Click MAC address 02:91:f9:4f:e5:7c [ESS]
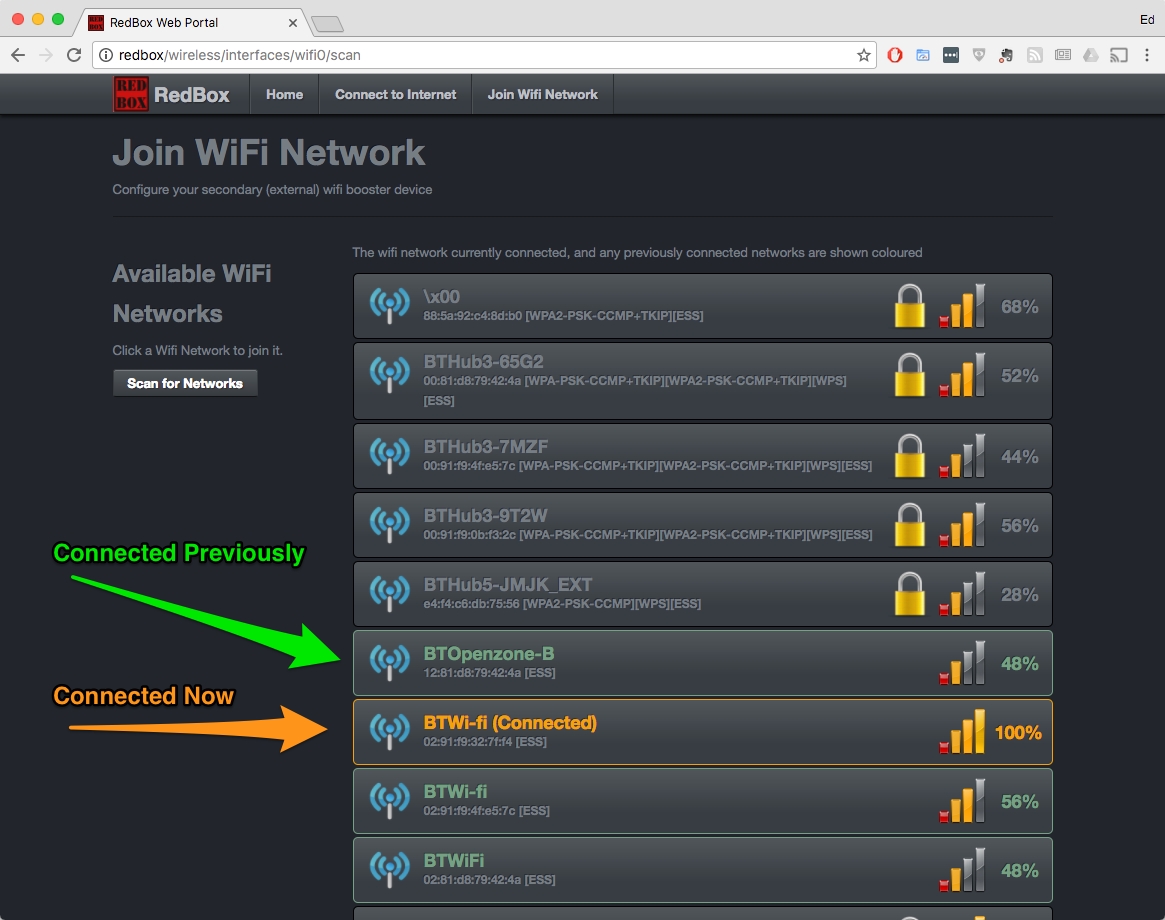The image size is (1165, 920). coord(487,811)
